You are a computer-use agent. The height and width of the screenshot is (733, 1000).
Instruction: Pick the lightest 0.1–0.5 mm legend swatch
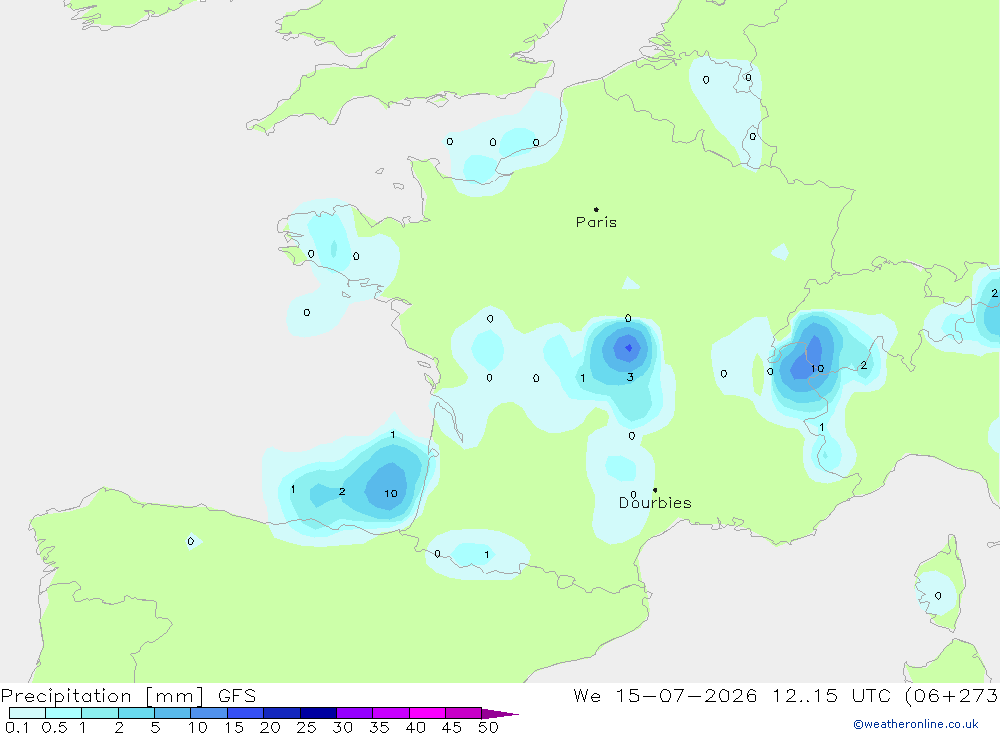tap(27, 713)
